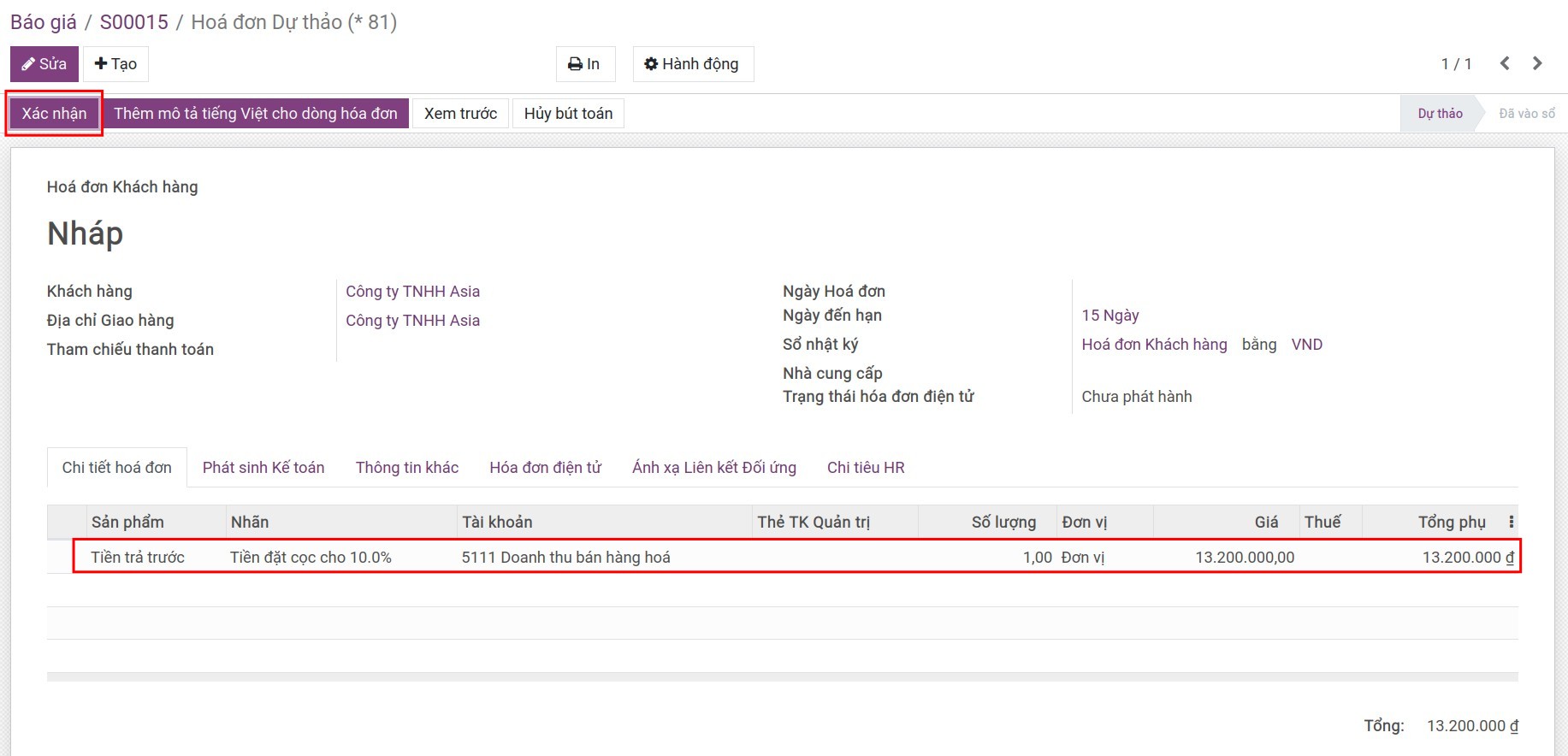Click Số lượng column header
The height and width of the screenshot is (756, 1568).
coord(987,522)
